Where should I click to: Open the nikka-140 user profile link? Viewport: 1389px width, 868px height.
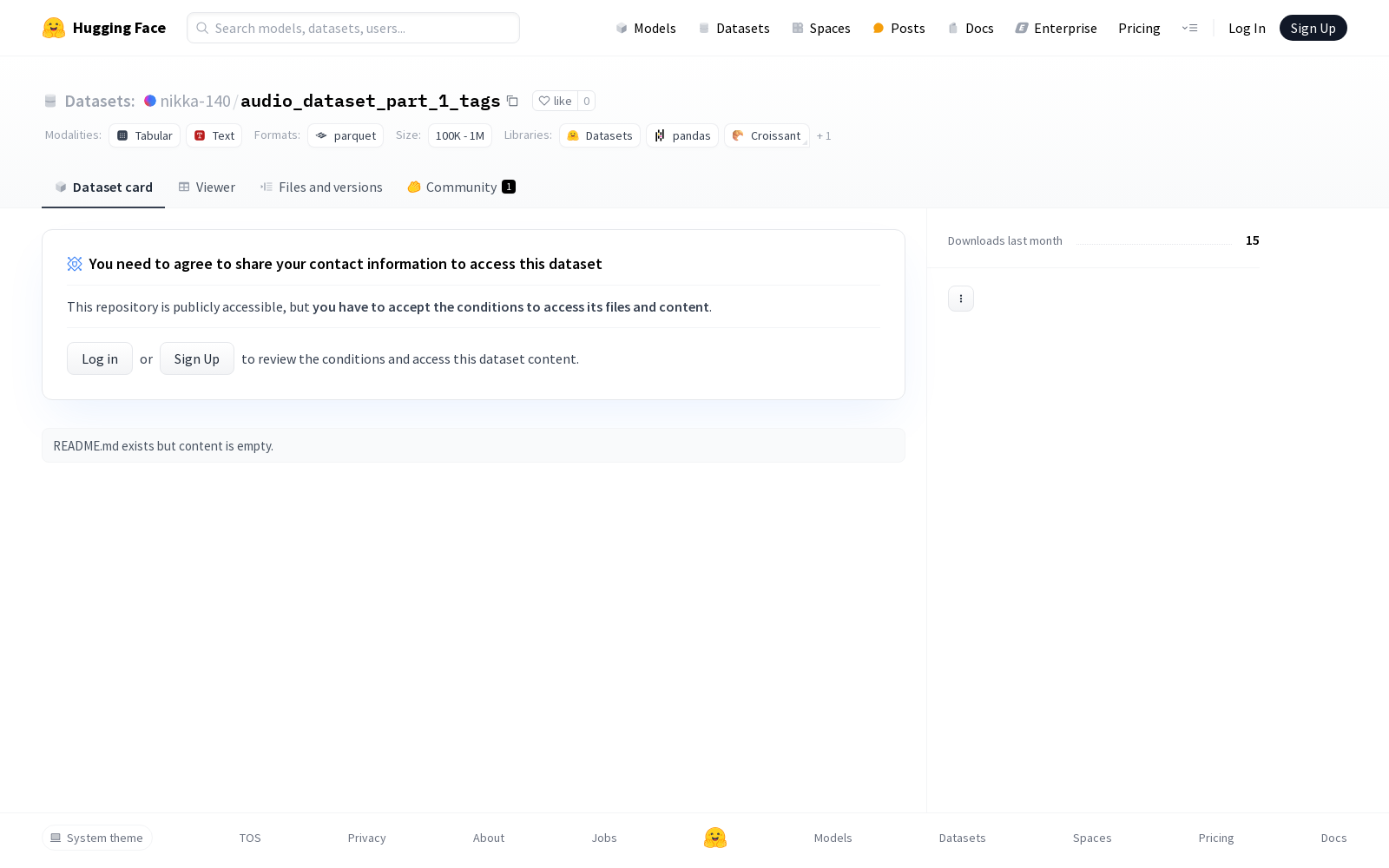pyautogui.click(x=195, y=101)
